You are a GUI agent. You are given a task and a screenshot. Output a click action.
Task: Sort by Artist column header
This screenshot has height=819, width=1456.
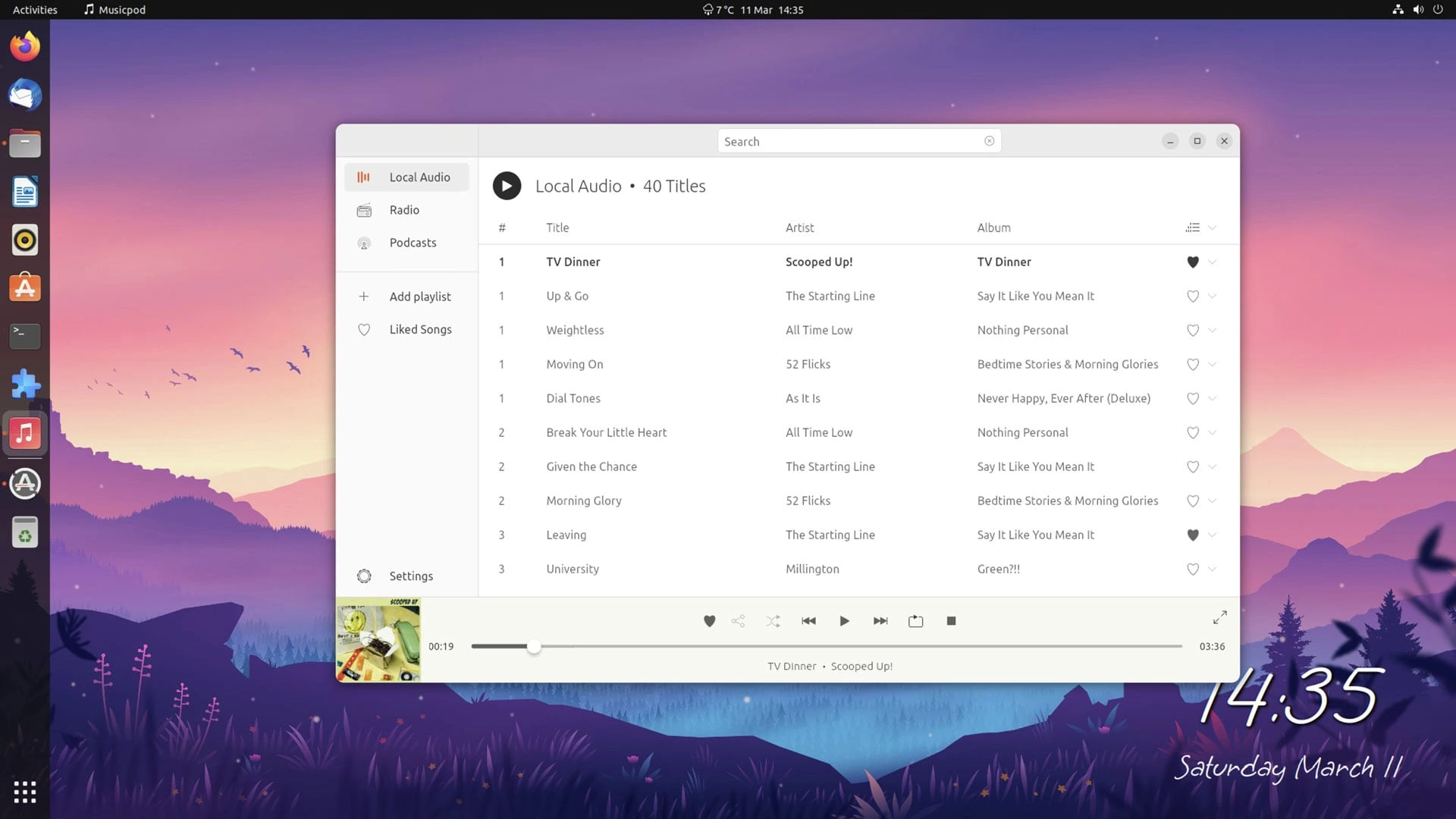tap(799, 227)
